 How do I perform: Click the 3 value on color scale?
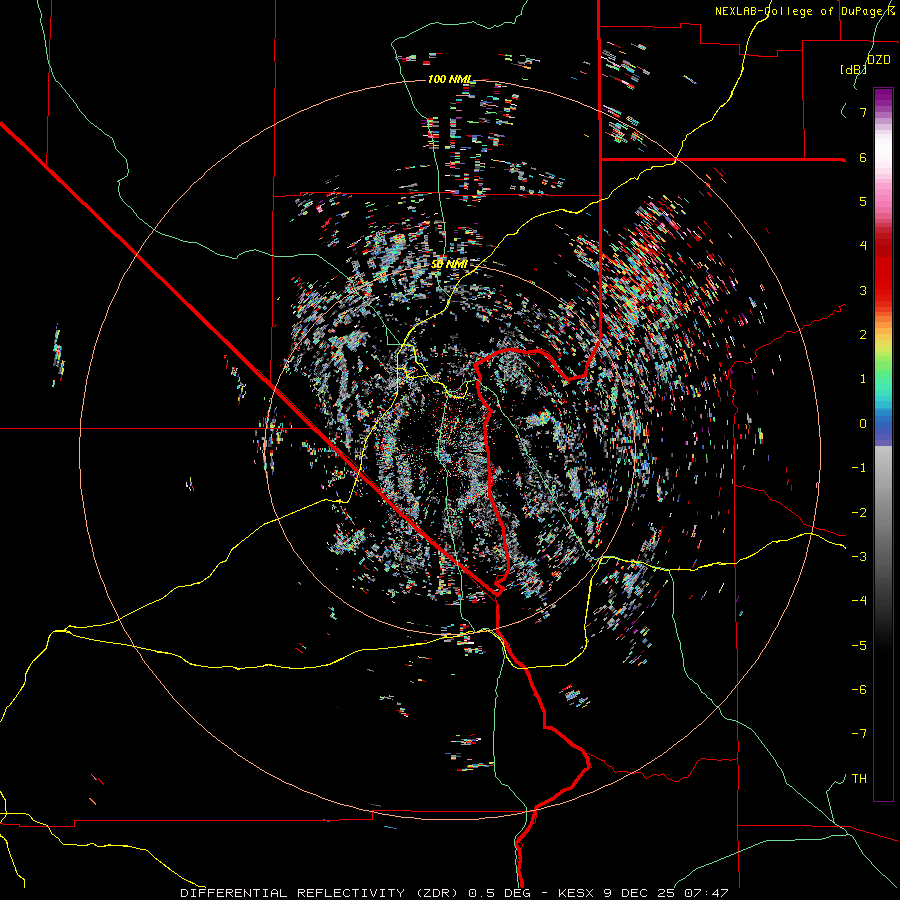tap(863, 290)
